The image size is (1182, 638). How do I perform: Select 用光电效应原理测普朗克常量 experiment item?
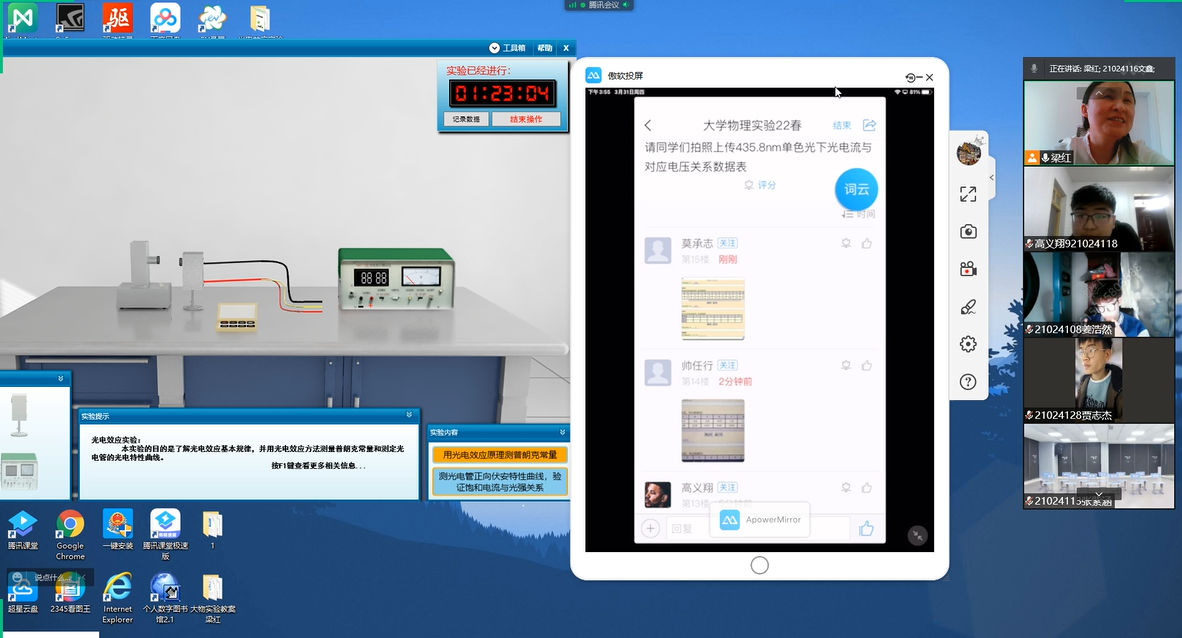[499, 455]
